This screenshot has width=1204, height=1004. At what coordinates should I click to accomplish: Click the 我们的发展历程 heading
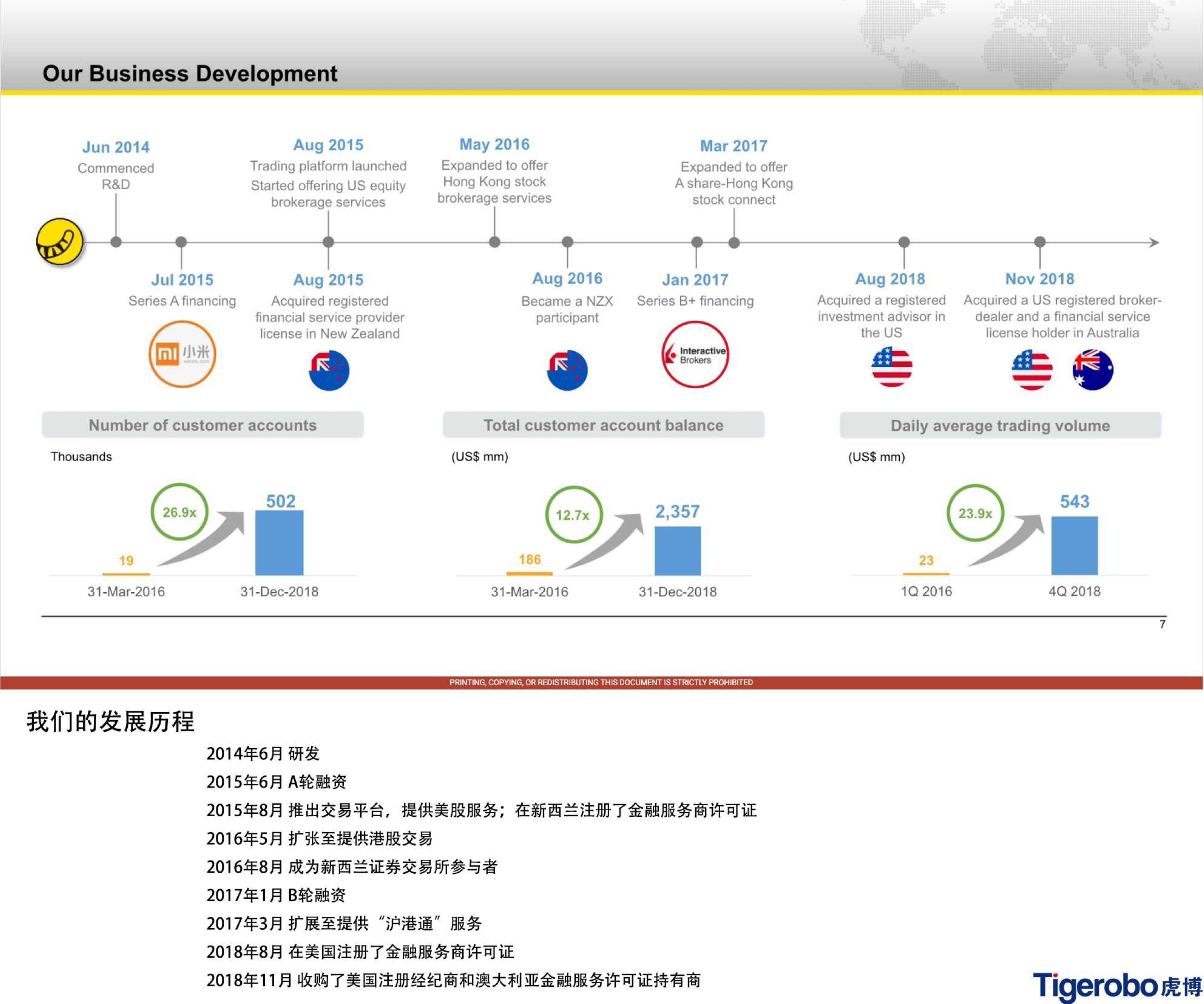111,721
